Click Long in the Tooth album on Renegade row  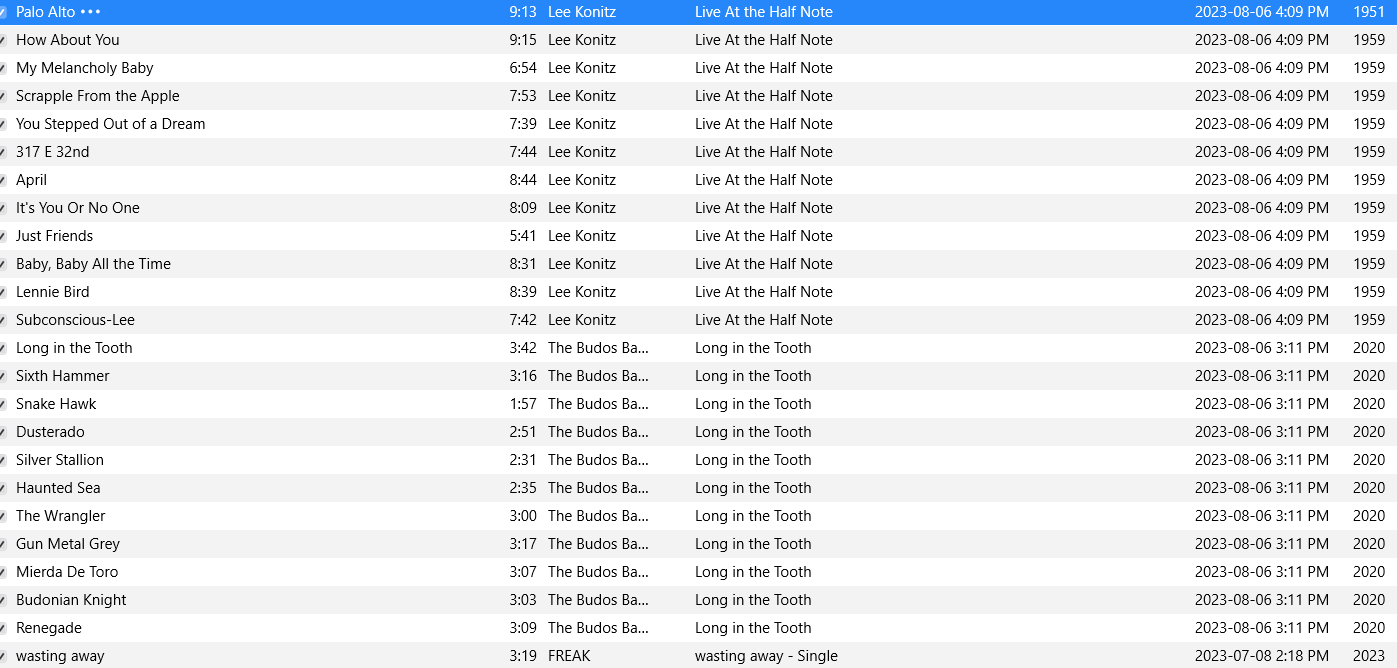(752, 628)
